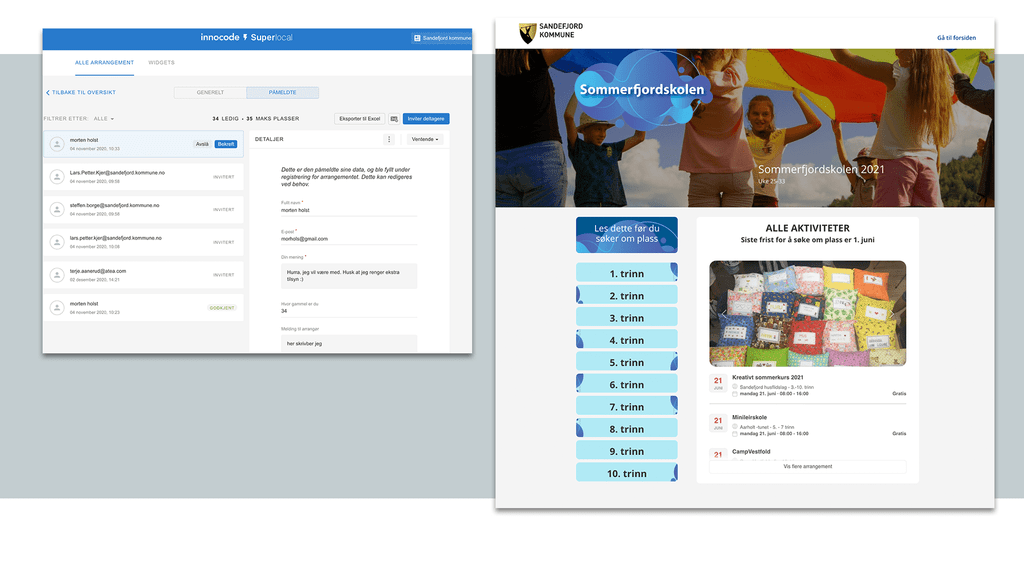Click the back chevron beside Tilbake til oversikt
The height and width of the screenshot is (569, 1024).
(x=48, y=93)
